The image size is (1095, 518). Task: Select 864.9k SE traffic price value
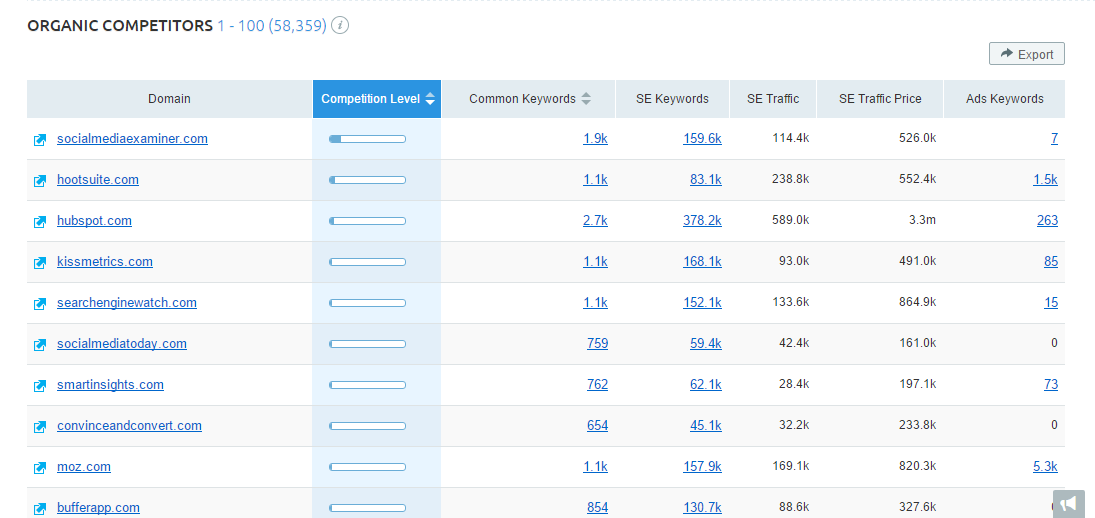click(918, 302)
